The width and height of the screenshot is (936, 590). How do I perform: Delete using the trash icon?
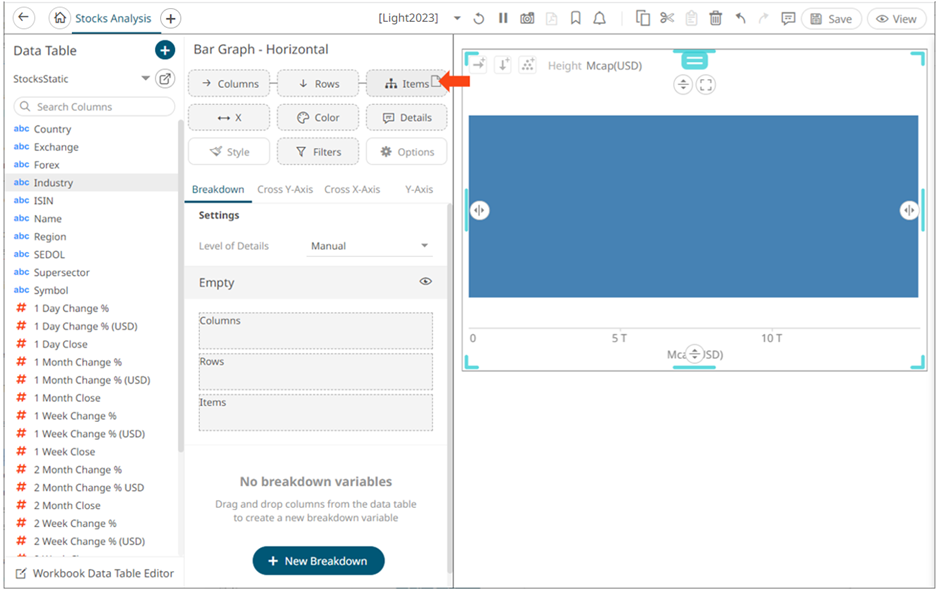[x=716, y=18]
